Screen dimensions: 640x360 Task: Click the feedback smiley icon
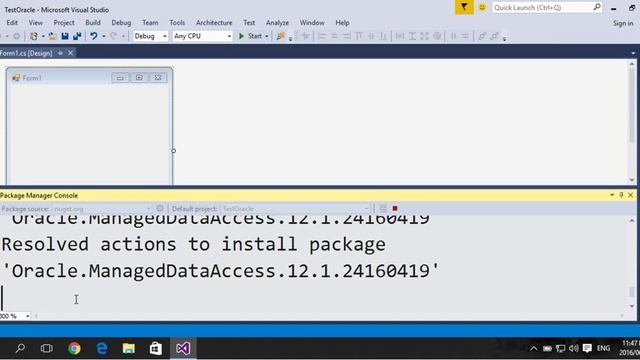[x=482, y=7]
